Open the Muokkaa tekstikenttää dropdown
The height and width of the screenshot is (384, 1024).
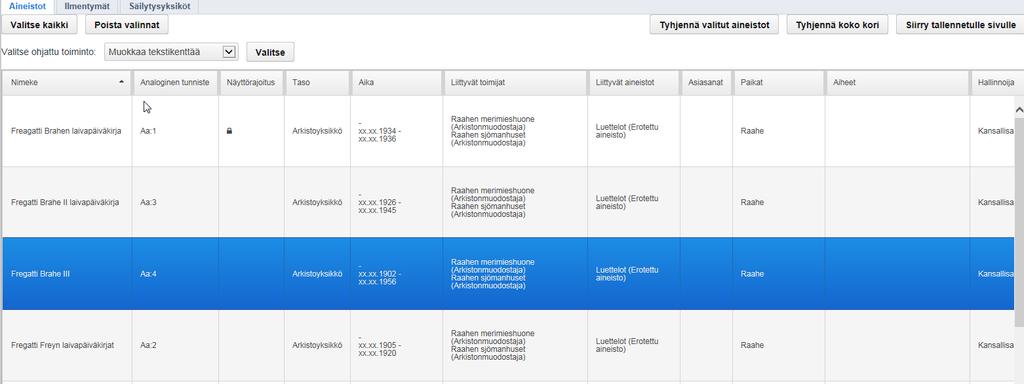click(x=171, y=52)
